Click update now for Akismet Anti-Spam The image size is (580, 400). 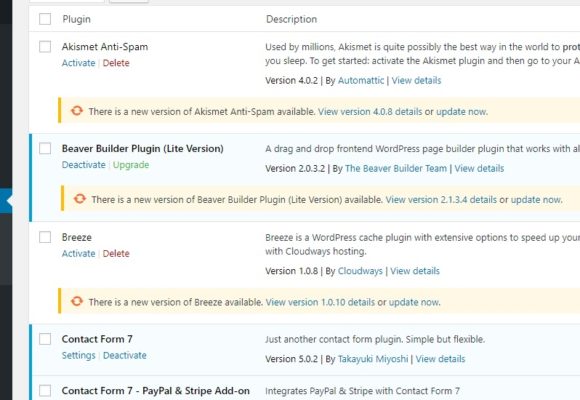461,111
